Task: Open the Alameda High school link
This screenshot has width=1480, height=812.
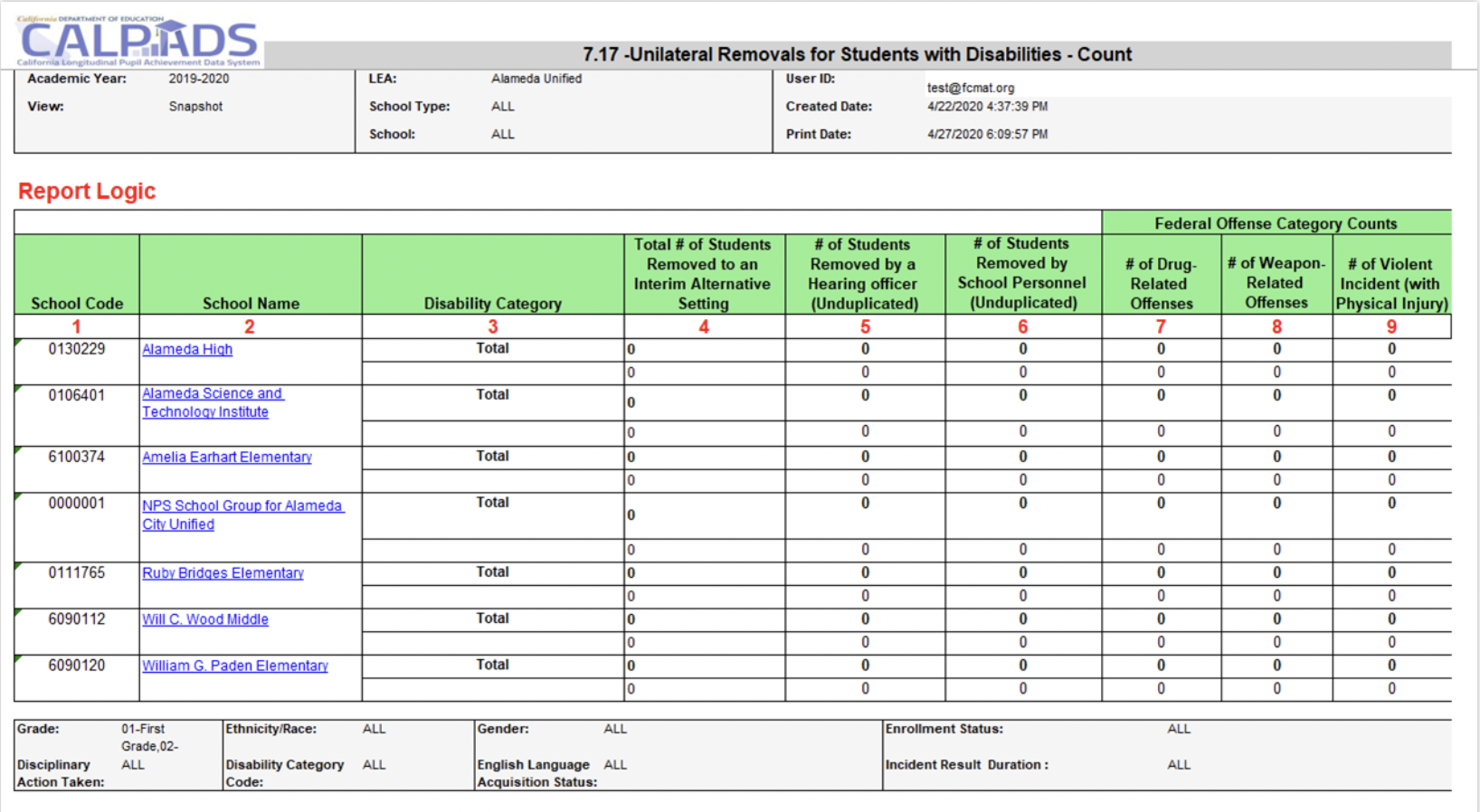Action: pyautogui.click(x=187, y=350)
